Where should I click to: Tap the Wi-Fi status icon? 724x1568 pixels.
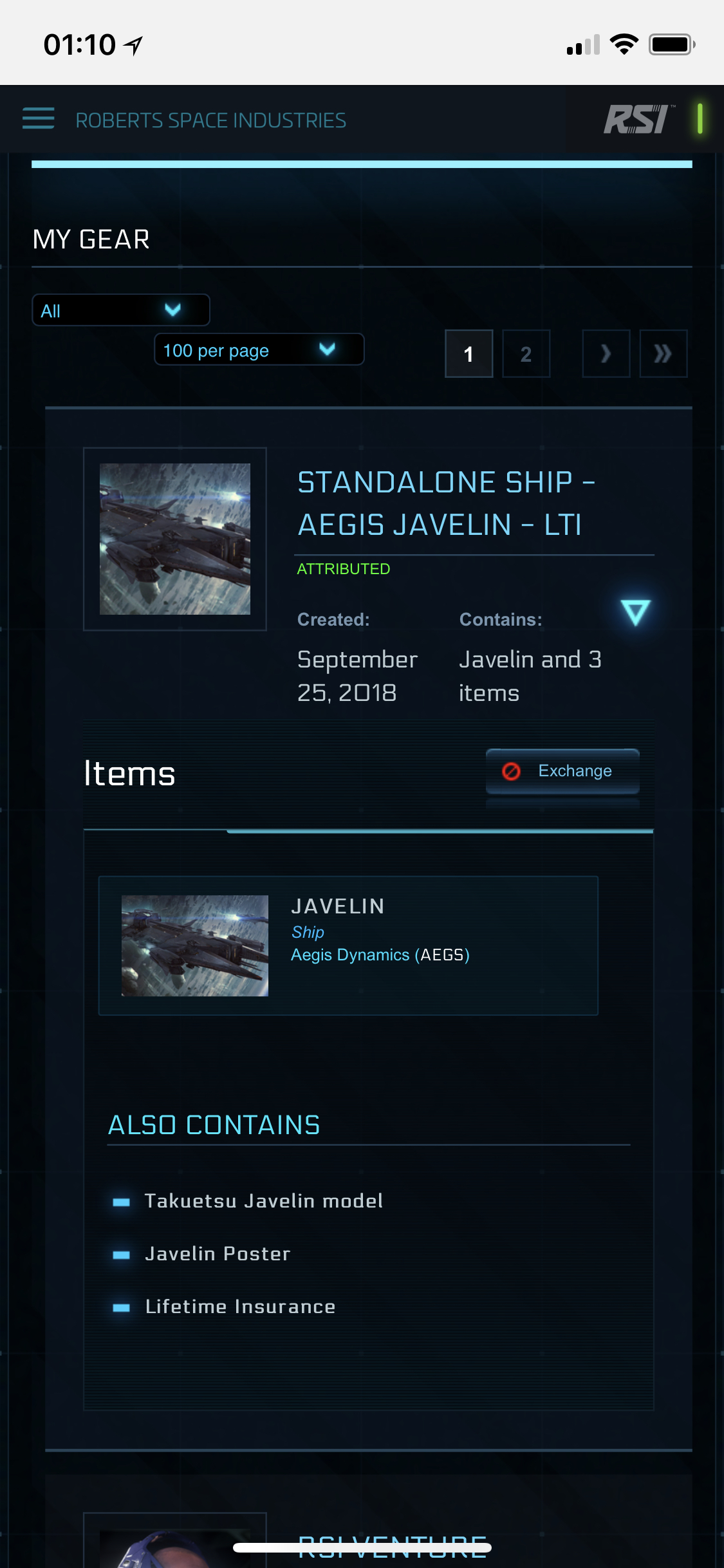point(624,44)
